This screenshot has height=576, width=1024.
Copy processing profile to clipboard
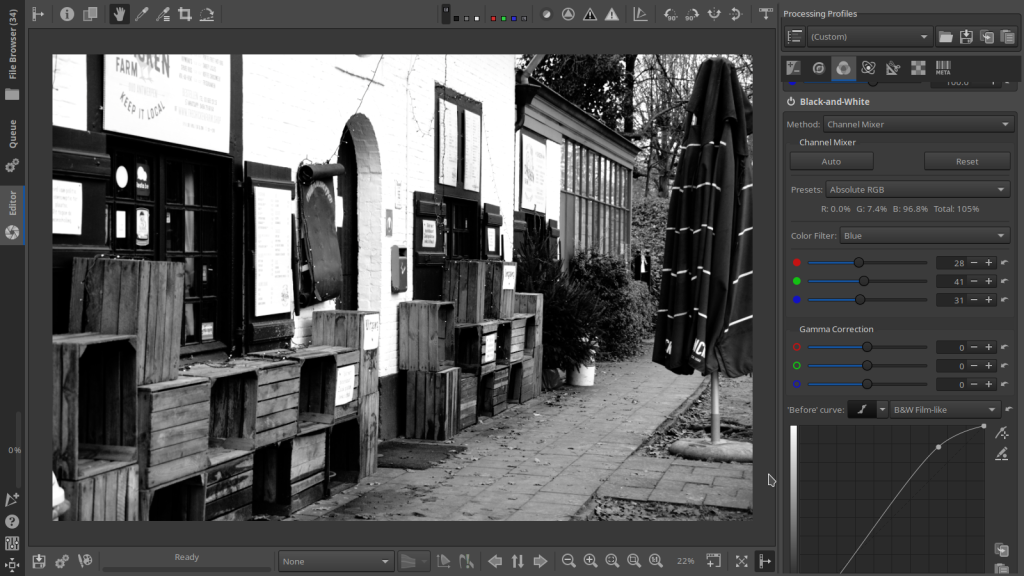pos(987,37)
